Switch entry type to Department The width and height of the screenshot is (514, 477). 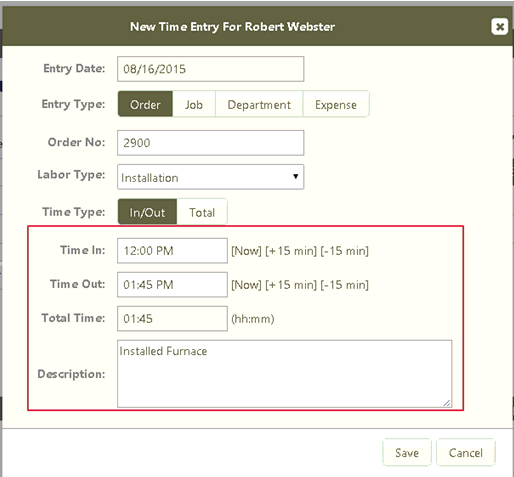tap(259, 105)
